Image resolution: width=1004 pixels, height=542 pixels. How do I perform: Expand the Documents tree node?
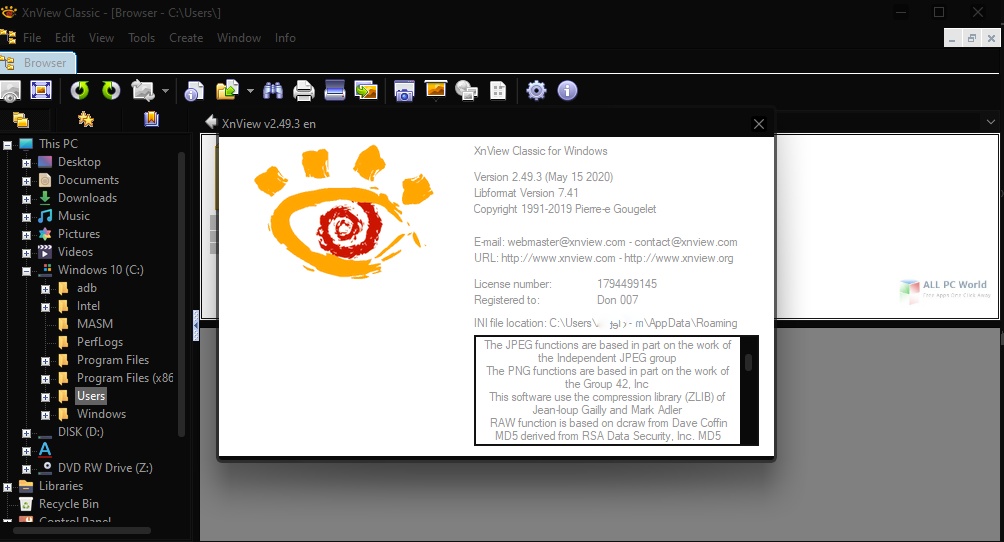(x=26, y=181)
